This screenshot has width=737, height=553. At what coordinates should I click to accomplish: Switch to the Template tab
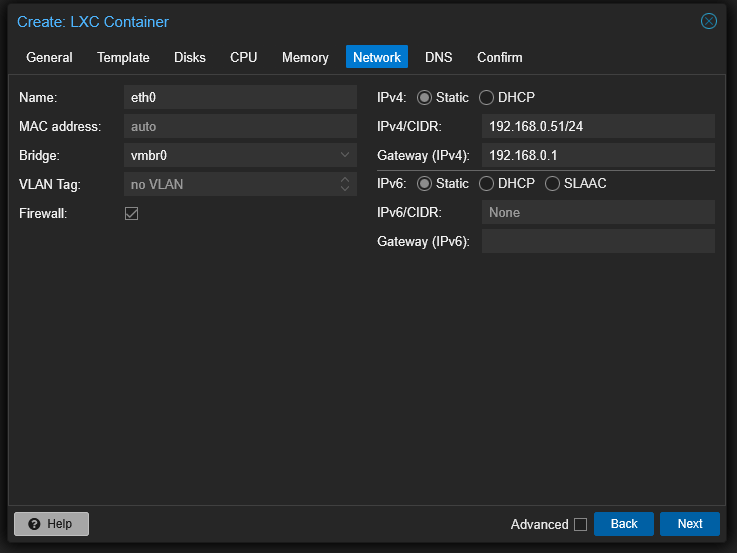[123, 57]
